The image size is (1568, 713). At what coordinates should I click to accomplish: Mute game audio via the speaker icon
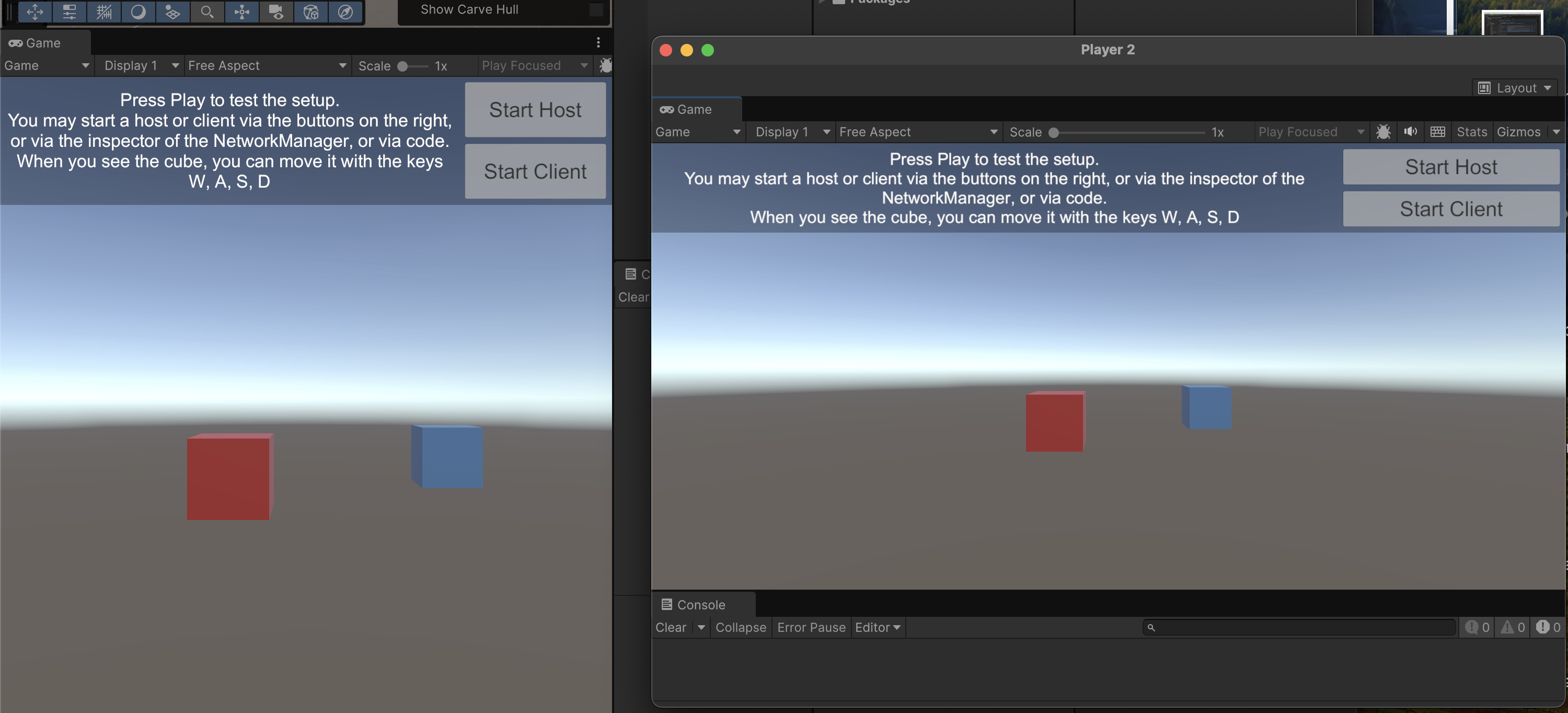click(1411, 132)
